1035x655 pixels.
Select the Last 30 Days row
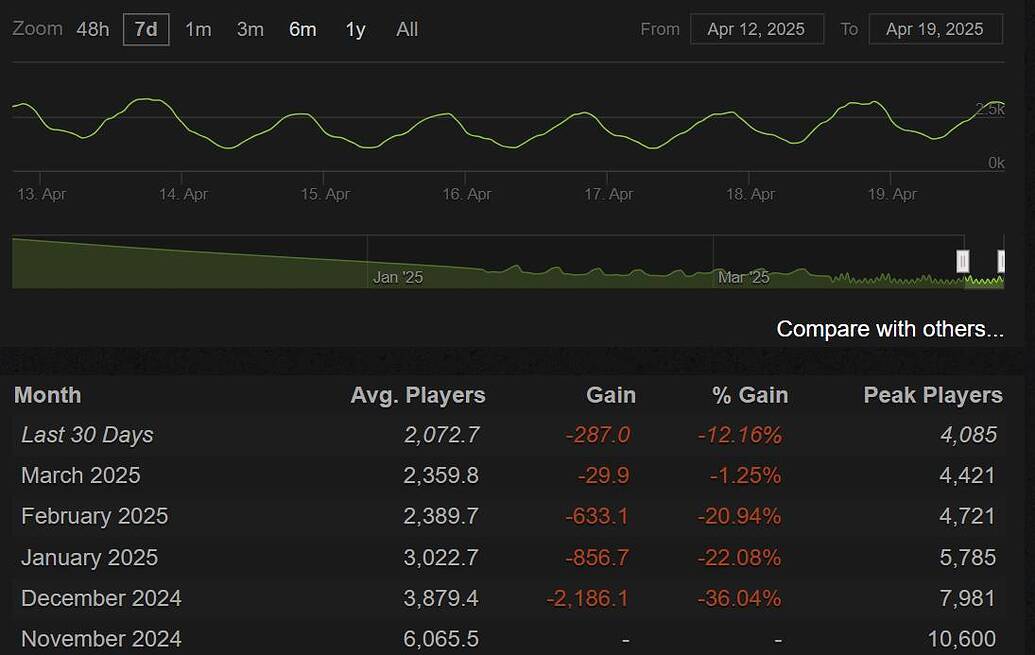[87, 434]
